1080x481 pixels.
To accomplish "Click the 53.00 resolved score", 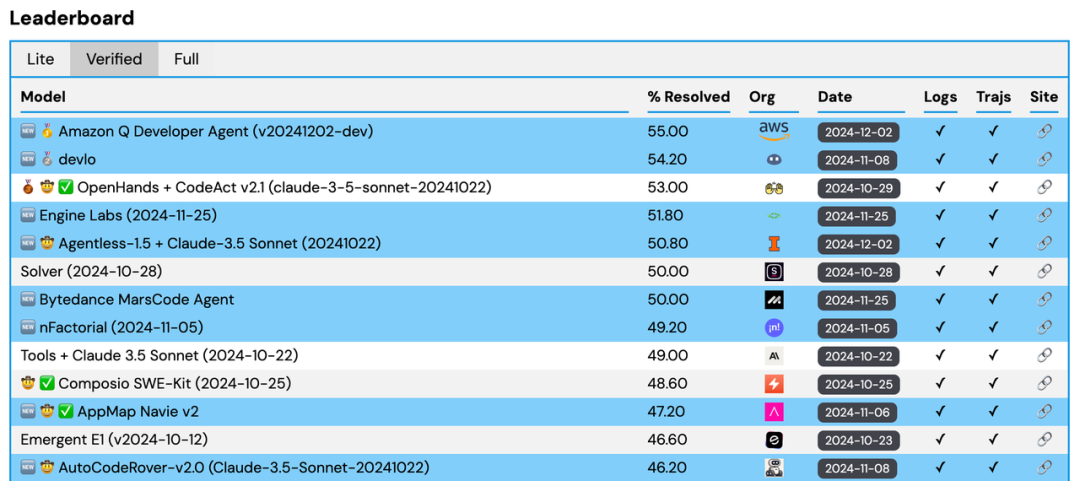I will pyautogui.click(x=667, y=187).
